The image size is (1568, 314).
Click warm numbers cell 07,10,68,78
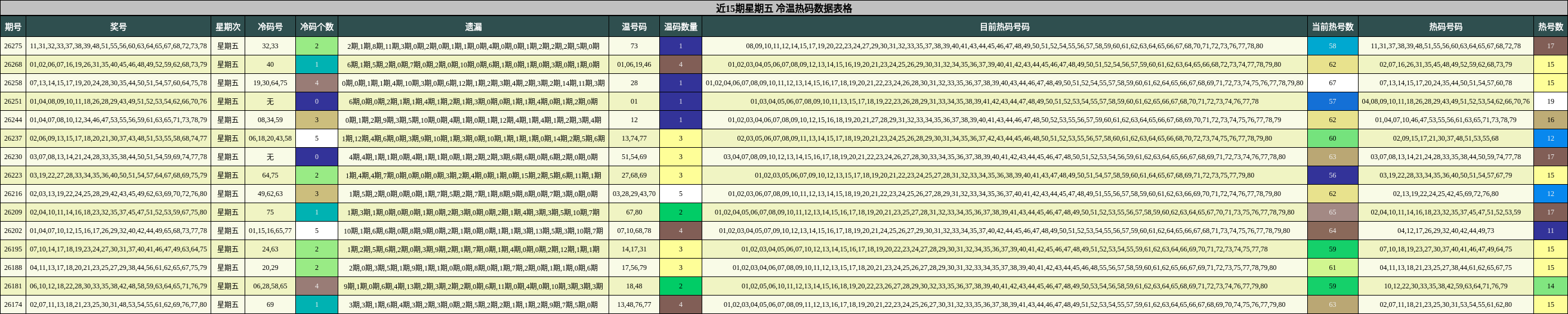634,231
